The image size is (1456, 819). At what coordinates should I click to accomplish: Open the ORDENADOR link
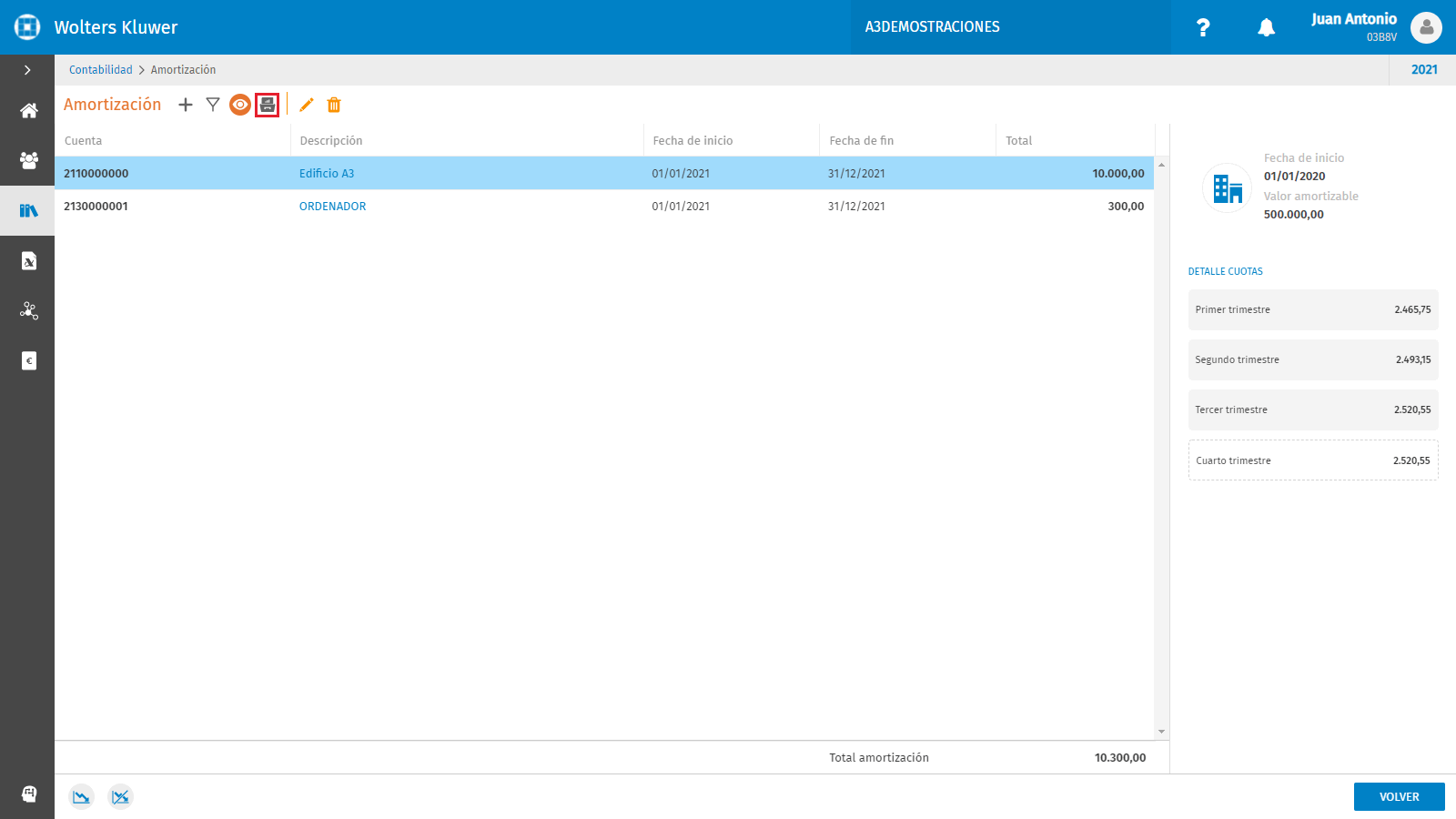333,207
